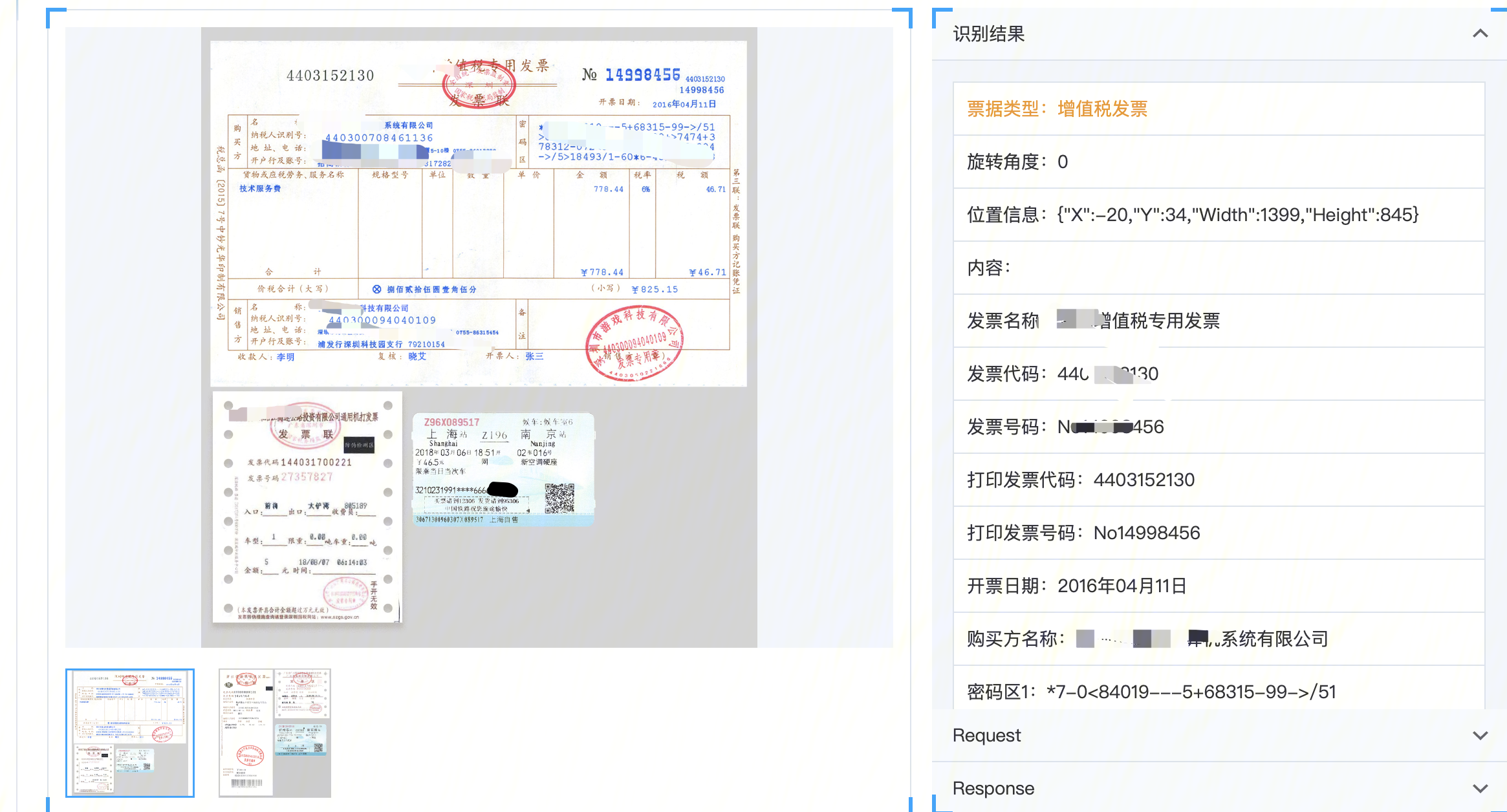Click the red seal stamp on invoice
This screenshot has height=812, width=1507.
pyautogui.click(x=634, y=343)
